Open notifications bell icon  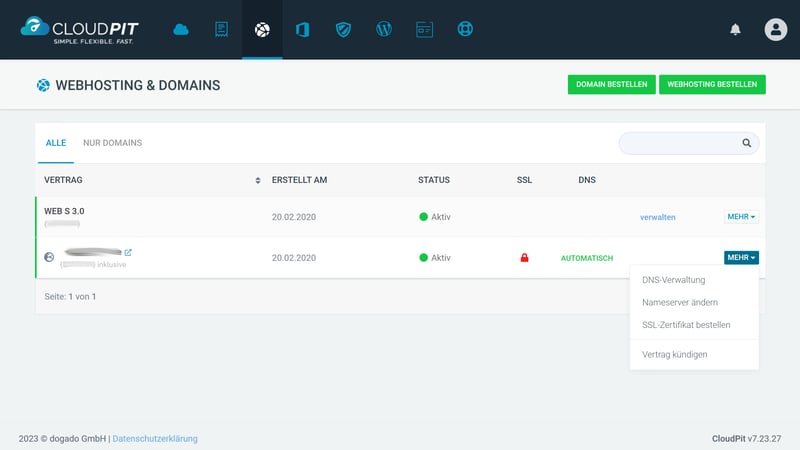736,30
